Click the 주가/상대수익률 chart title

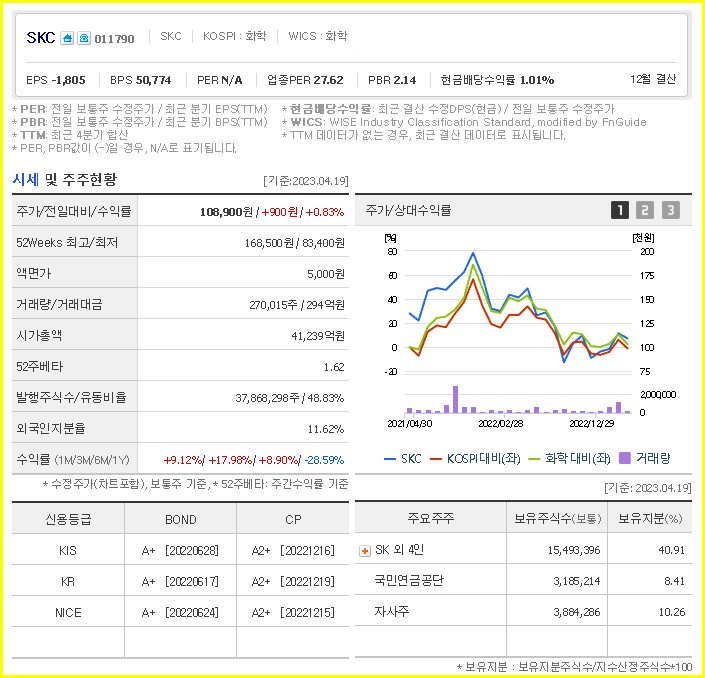[x=408, y=210]
